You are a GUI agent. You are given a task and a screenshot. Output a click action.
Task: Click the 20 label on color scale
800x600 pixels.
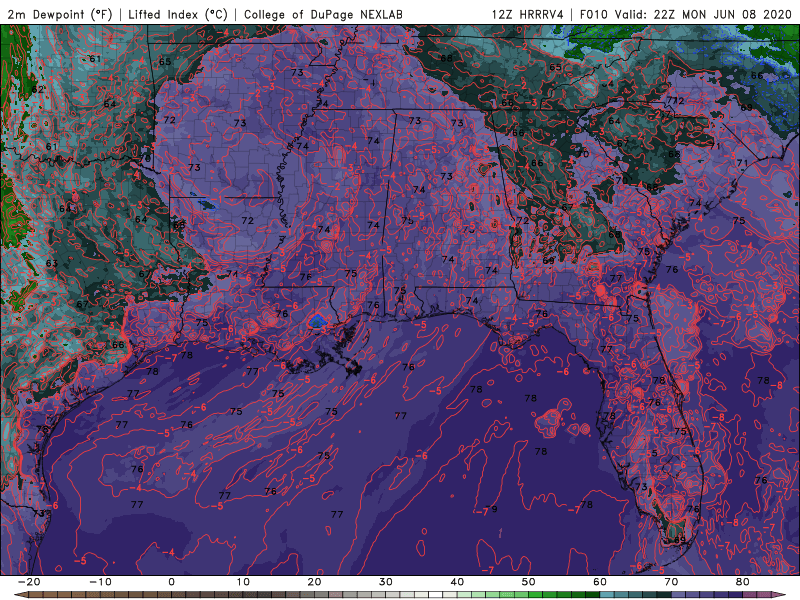click(x=314, y=582)
